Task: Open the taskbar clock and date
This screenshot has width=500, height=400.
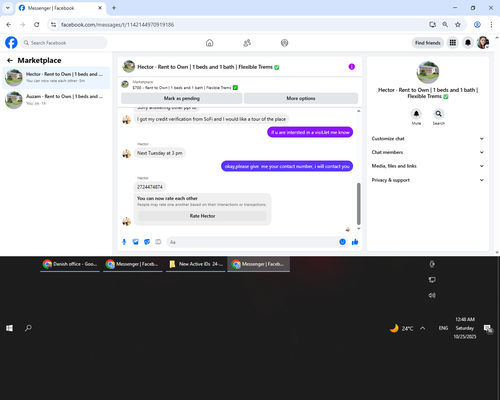Action: 465,328
